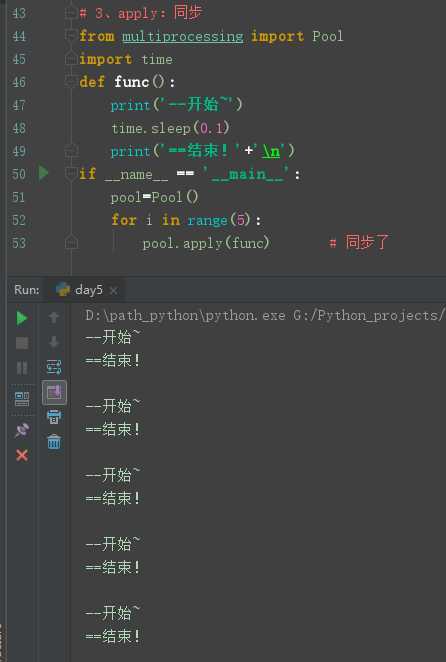Click the Restore Layout icon in Run panel
This screenshot has height=662, width=446.
click(22, 399)
